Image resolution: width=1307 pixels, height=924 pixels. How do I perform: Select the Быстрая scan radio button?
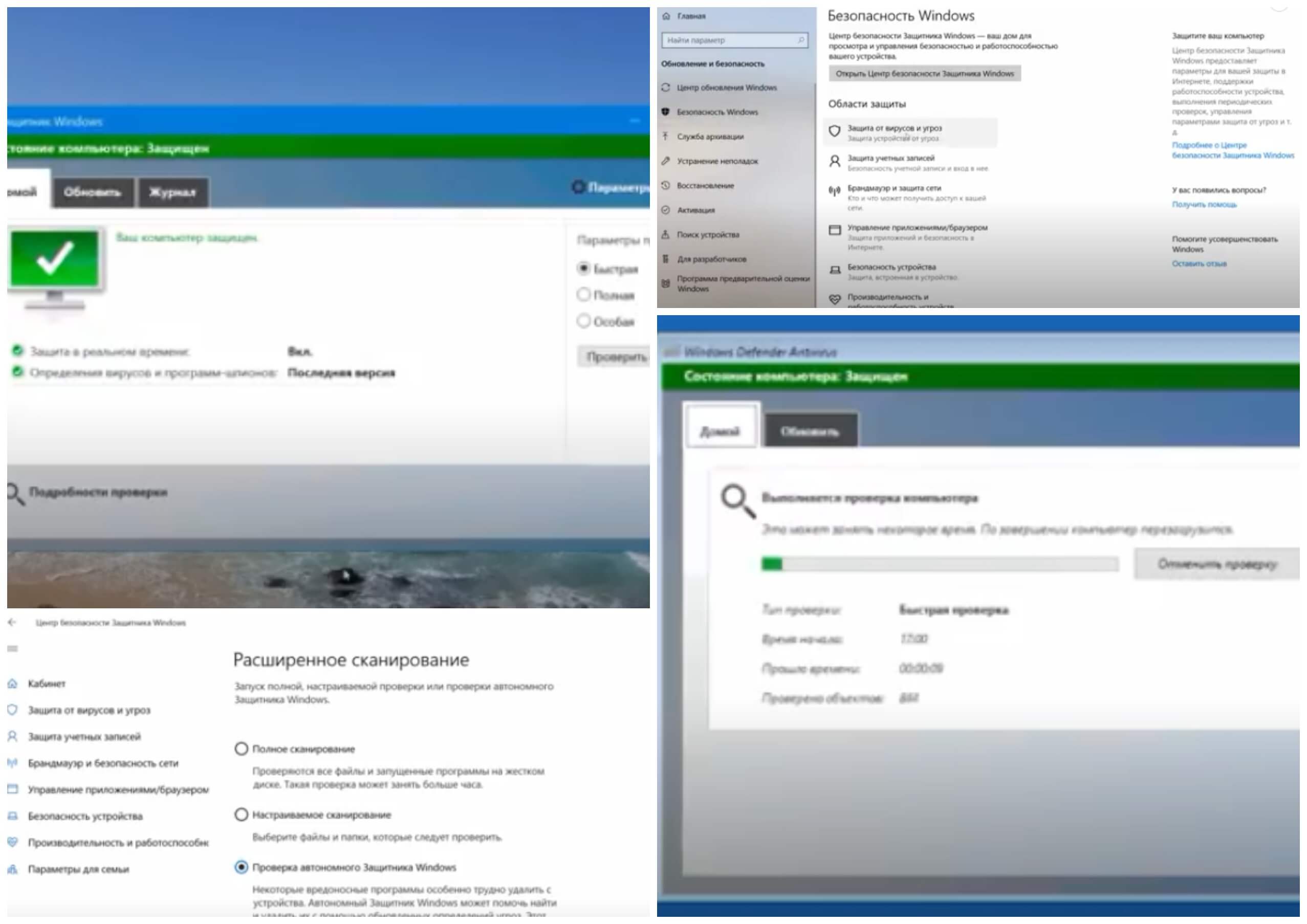(x=583, y=269)
